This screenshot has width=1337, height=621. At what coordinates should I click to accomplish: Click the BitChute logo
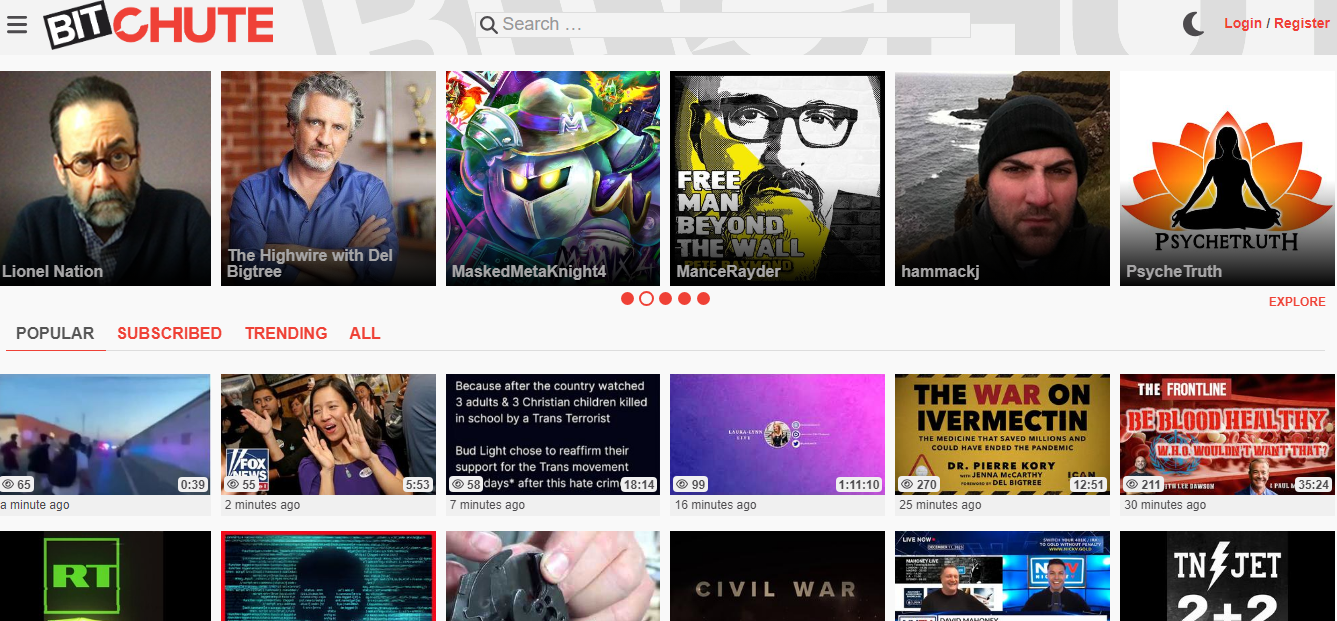[158, 26]
